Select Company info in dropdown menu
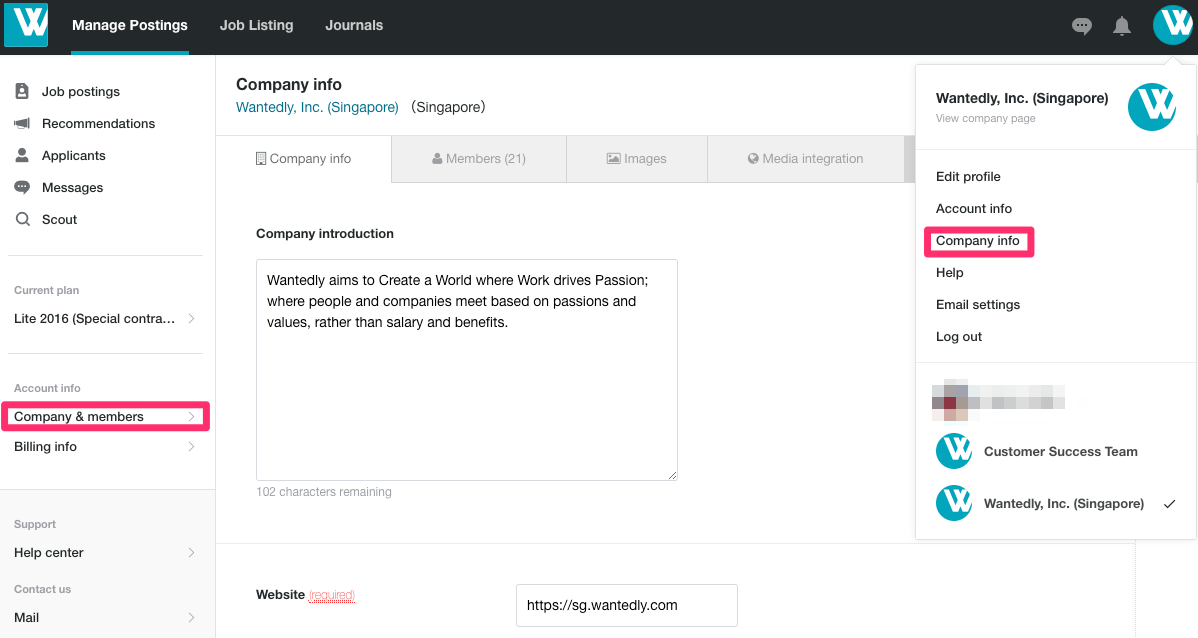 [977, 241]
